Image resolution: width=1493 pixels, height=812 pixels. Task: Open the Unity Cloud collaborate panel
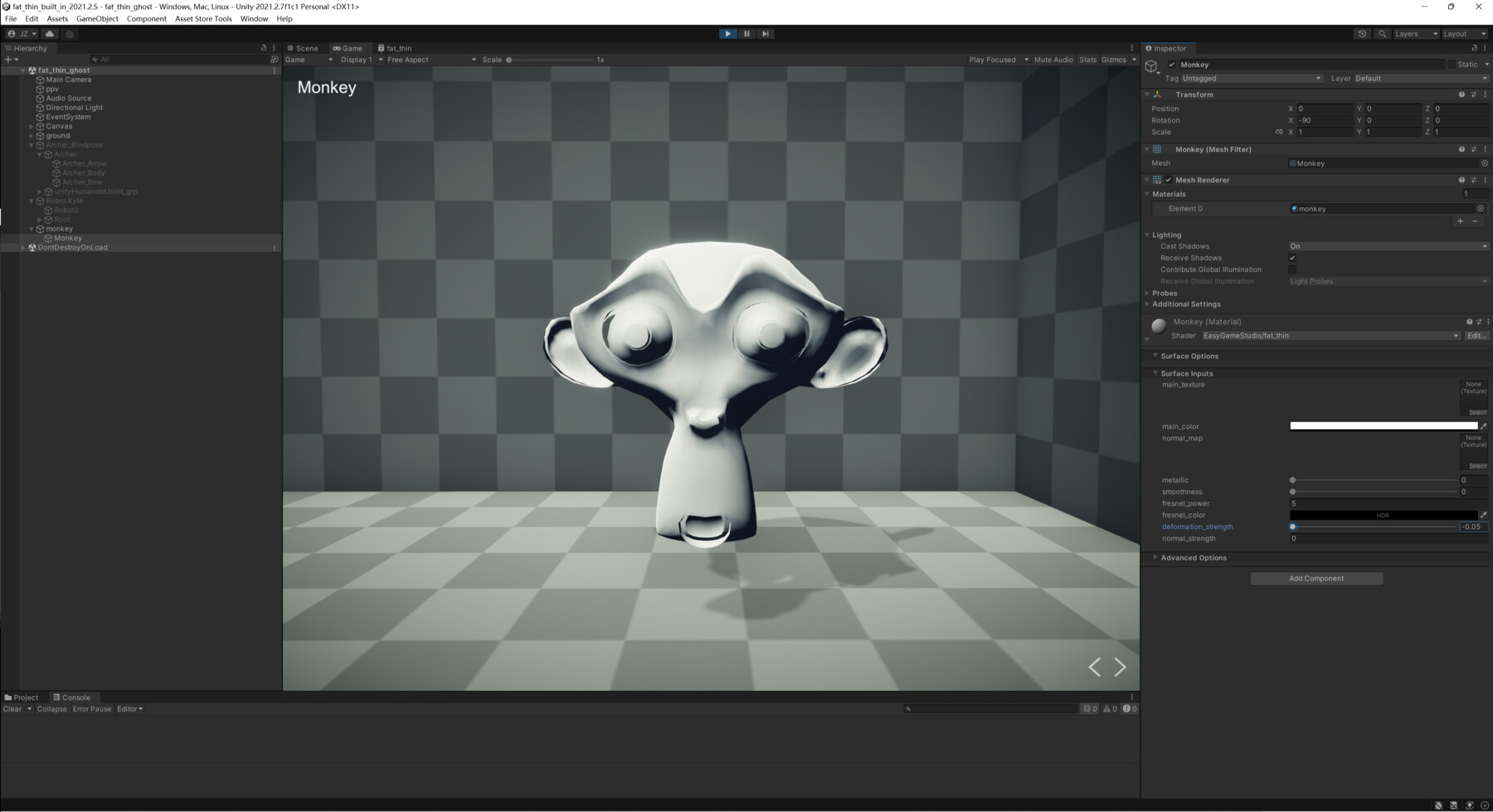[50, 33]
